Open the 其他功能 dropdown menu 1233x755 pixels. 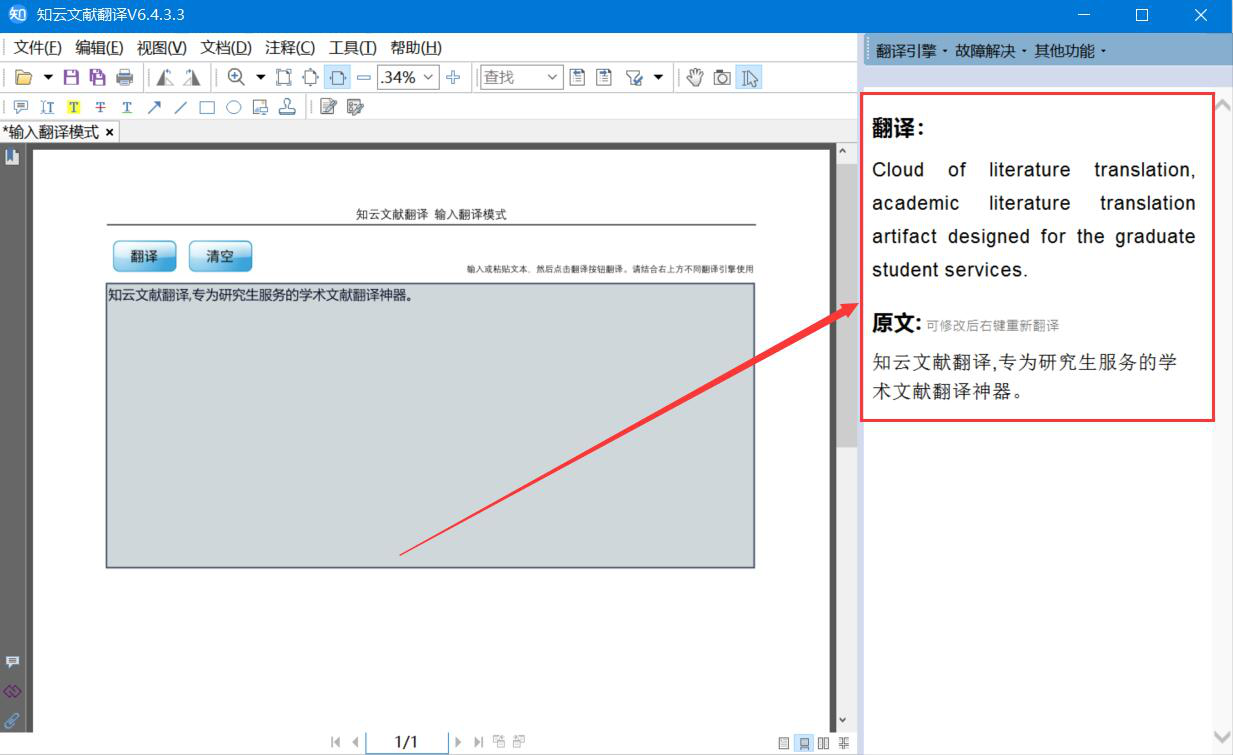pos(1070,51)
